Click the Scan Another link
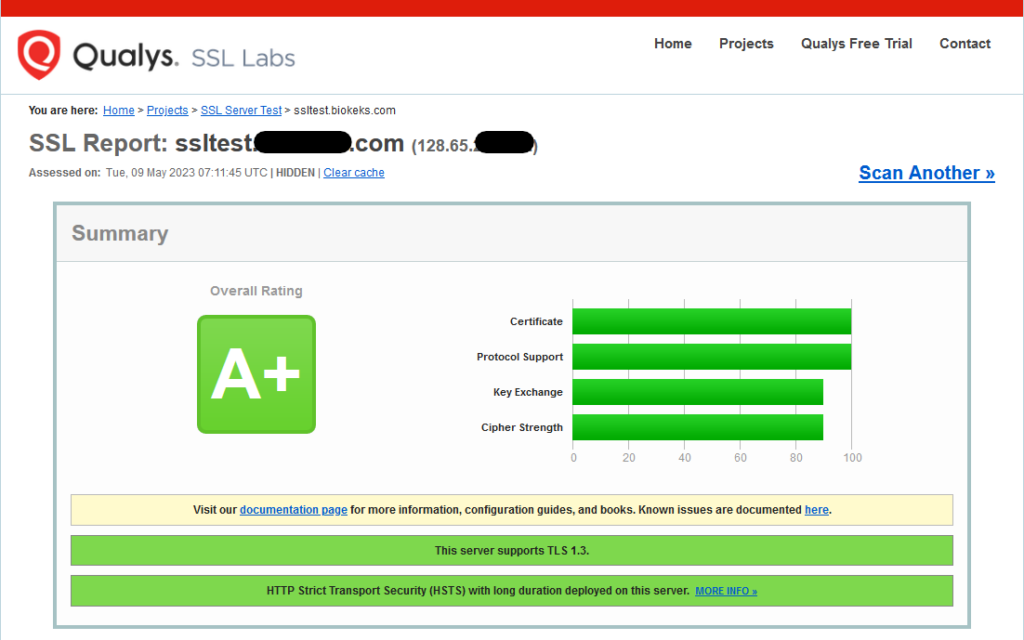Image resolution: width=1024 pixels, height=640 pixels. (926, 173)
